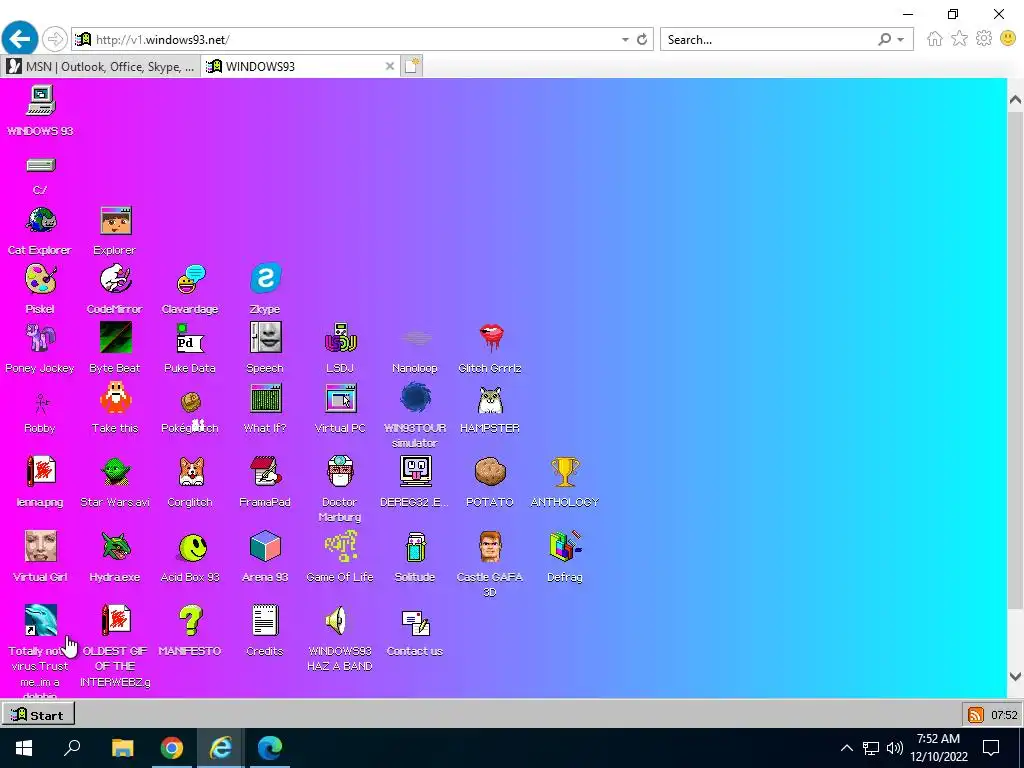The image size is (1024, 768).
Task: Launch WIN93TOUR simulator
Action: tap(415, 398)
